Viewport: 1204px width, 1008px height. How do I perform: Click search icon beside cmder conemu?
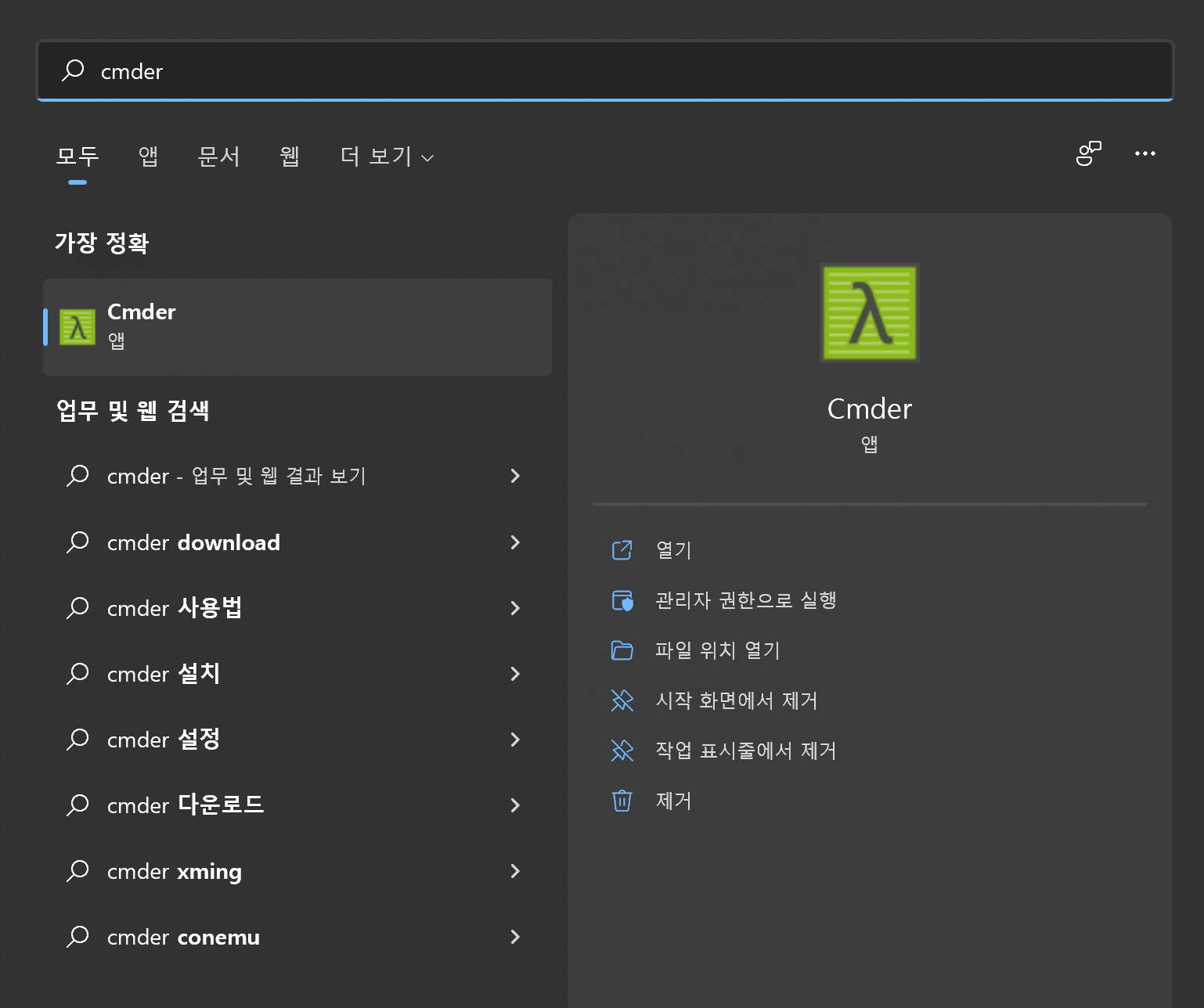point(78,937)
